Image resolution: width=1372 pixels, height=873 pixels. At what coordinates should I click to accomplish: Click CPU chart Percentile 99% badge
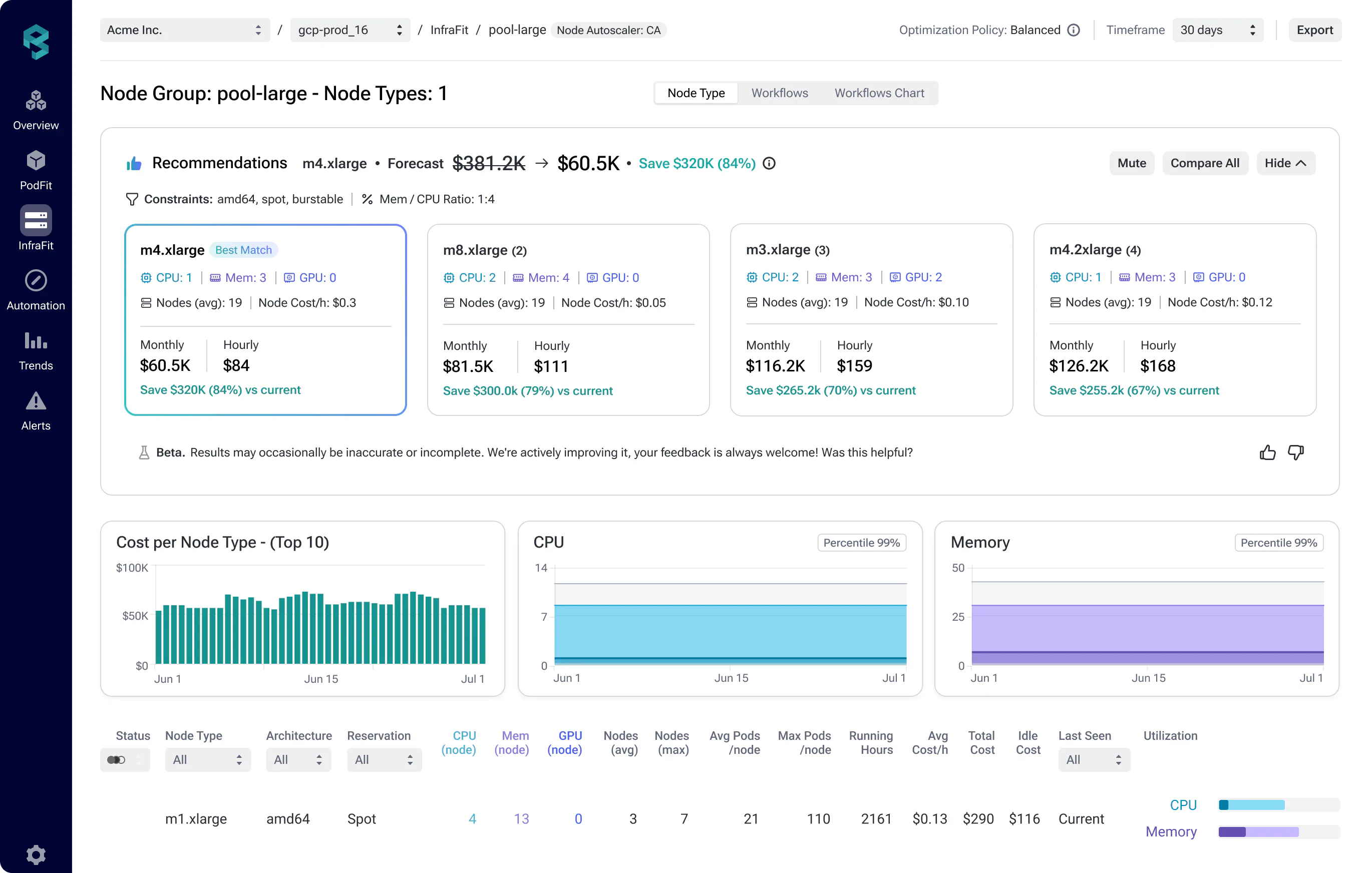click(x=861, y=543)
